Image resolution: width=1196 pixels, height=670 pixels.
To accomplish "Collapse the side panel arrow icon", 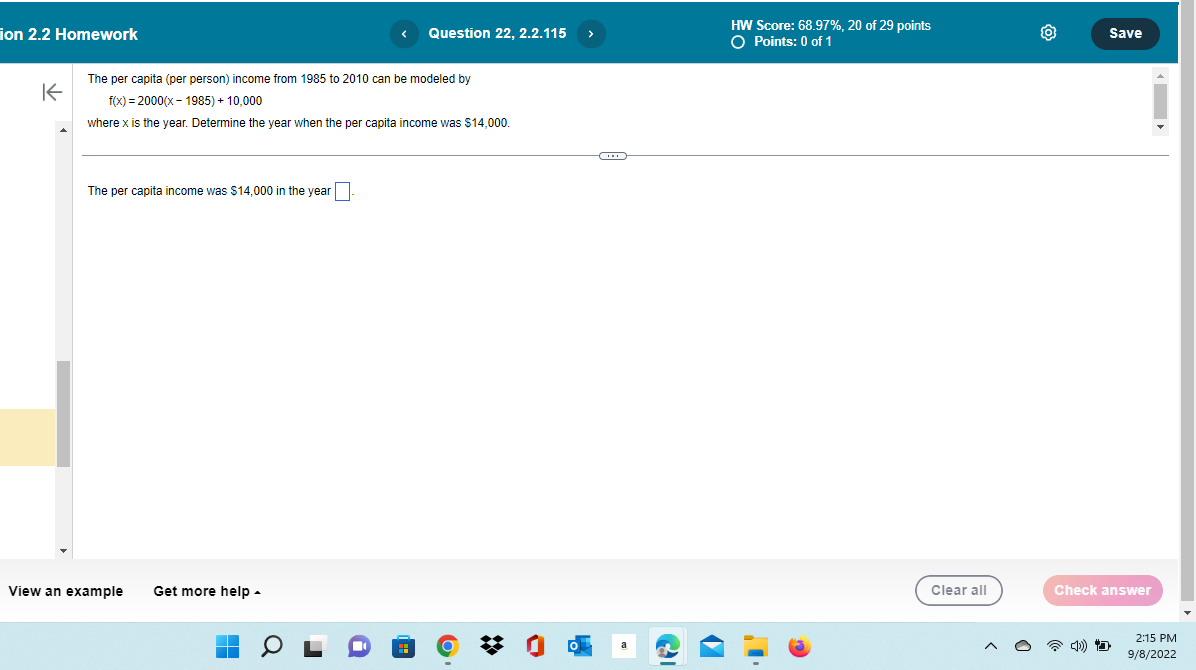I will pyautogui.click(x=52, y=92).
